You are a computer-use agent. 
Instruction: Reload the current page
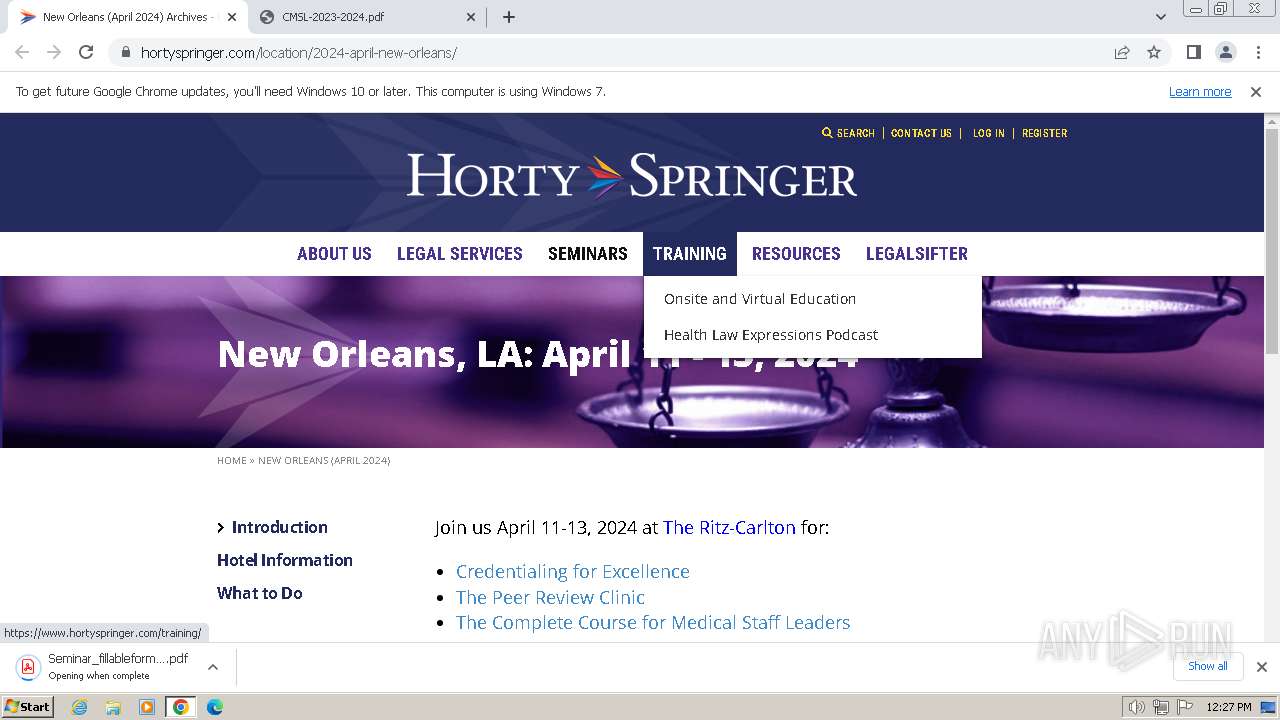(86, 52)
